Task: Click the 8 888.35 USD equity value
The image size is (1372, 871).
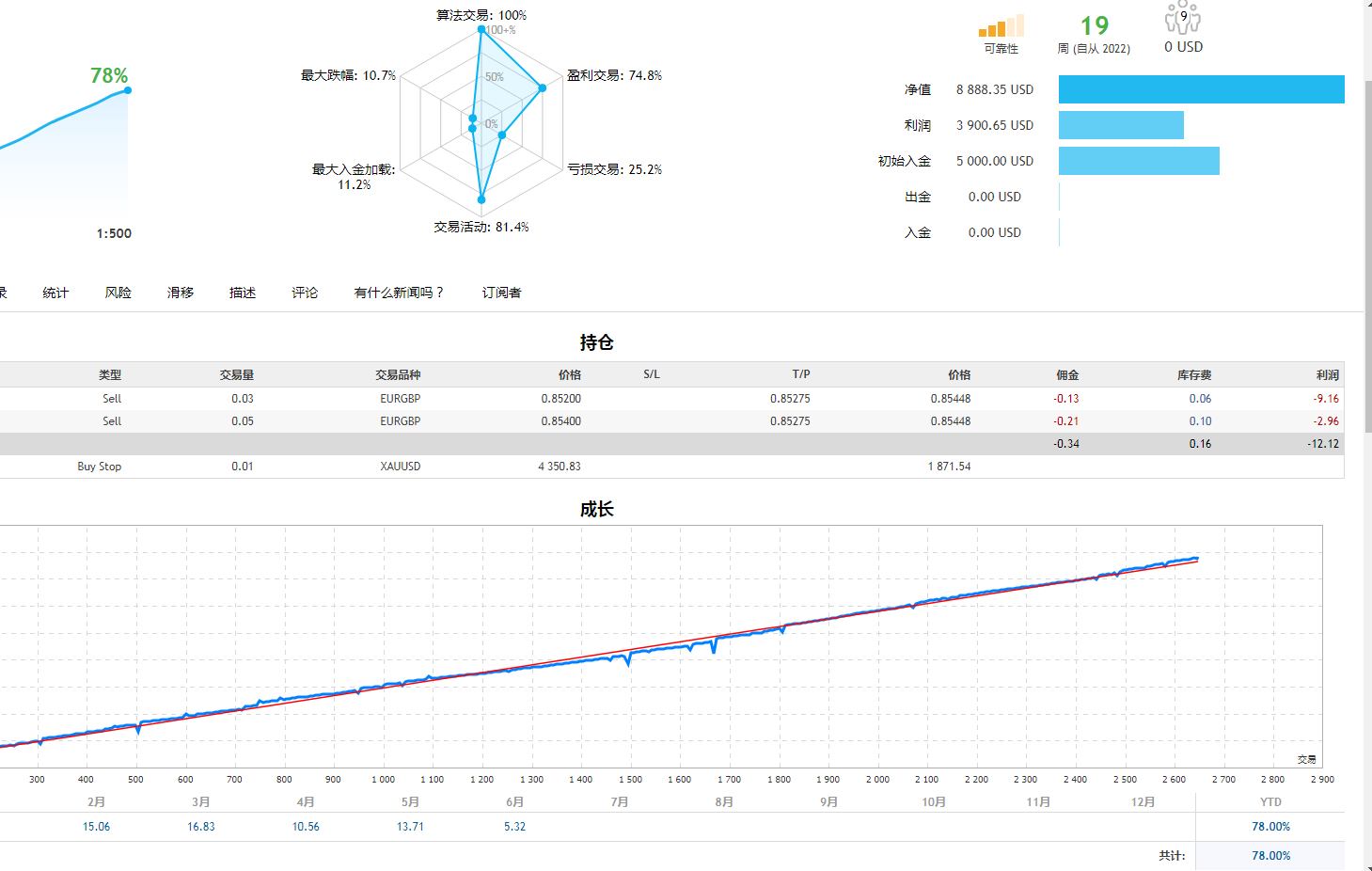Action: coord(995,89)
